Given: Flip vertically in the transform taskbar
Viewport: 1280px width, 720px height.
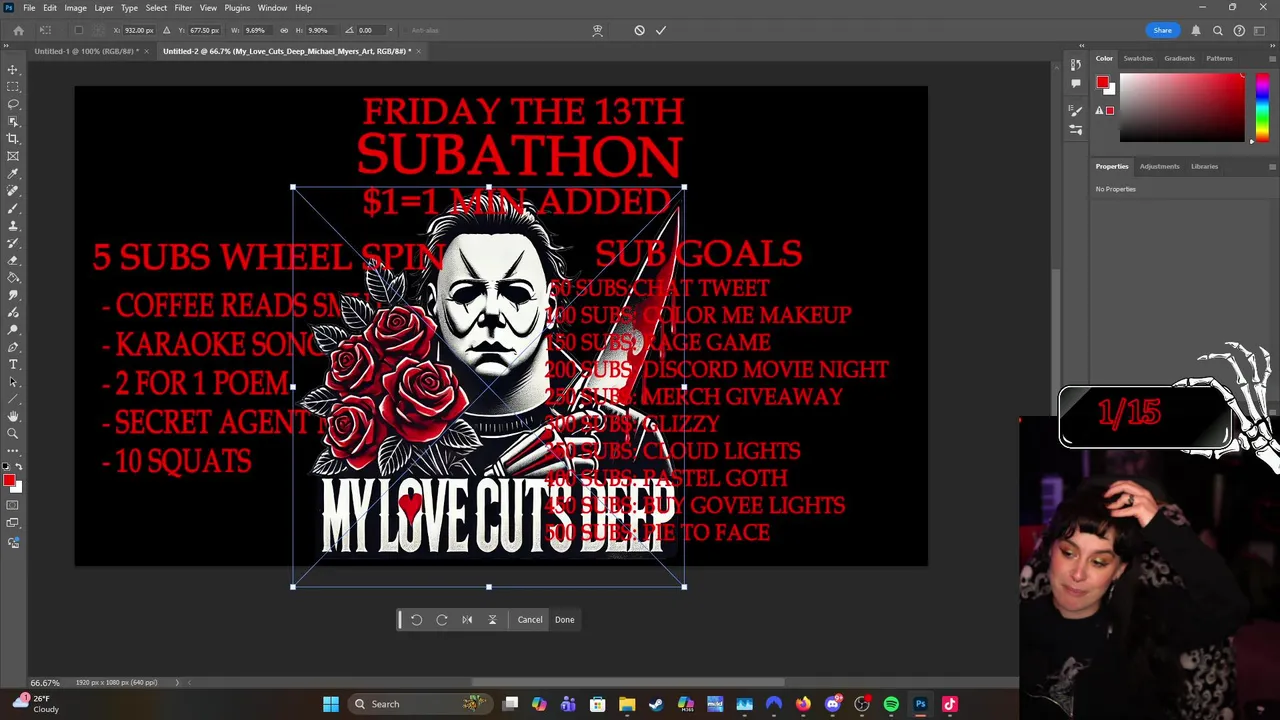Looking at the screenshot, I should point(492,620).
